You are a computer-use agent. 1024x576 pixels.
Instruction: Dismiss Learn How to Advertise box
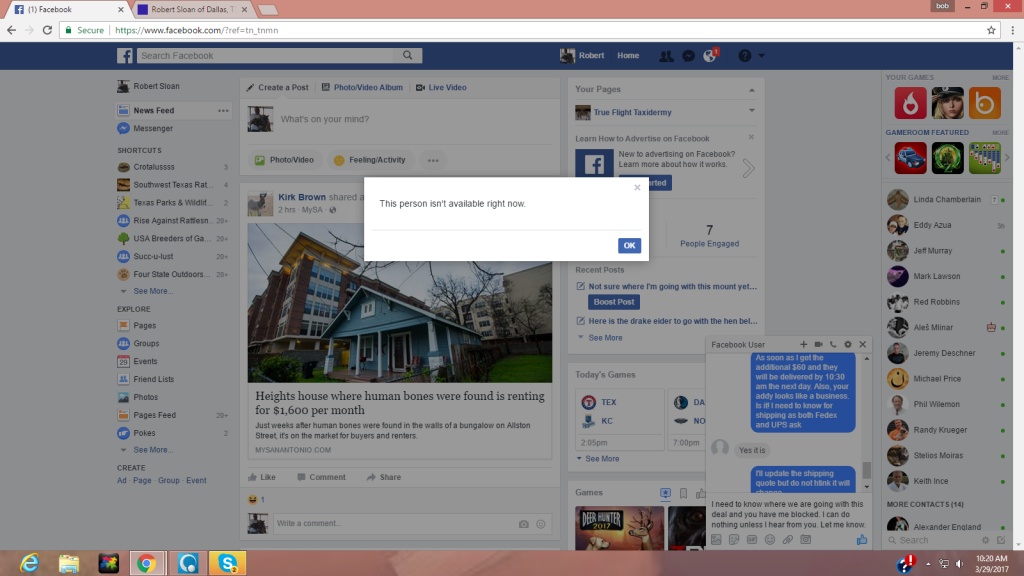tap(751, 137)
